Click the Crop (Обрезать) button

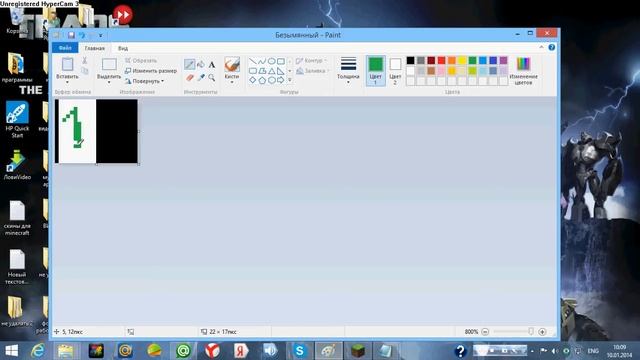point(141,60)
